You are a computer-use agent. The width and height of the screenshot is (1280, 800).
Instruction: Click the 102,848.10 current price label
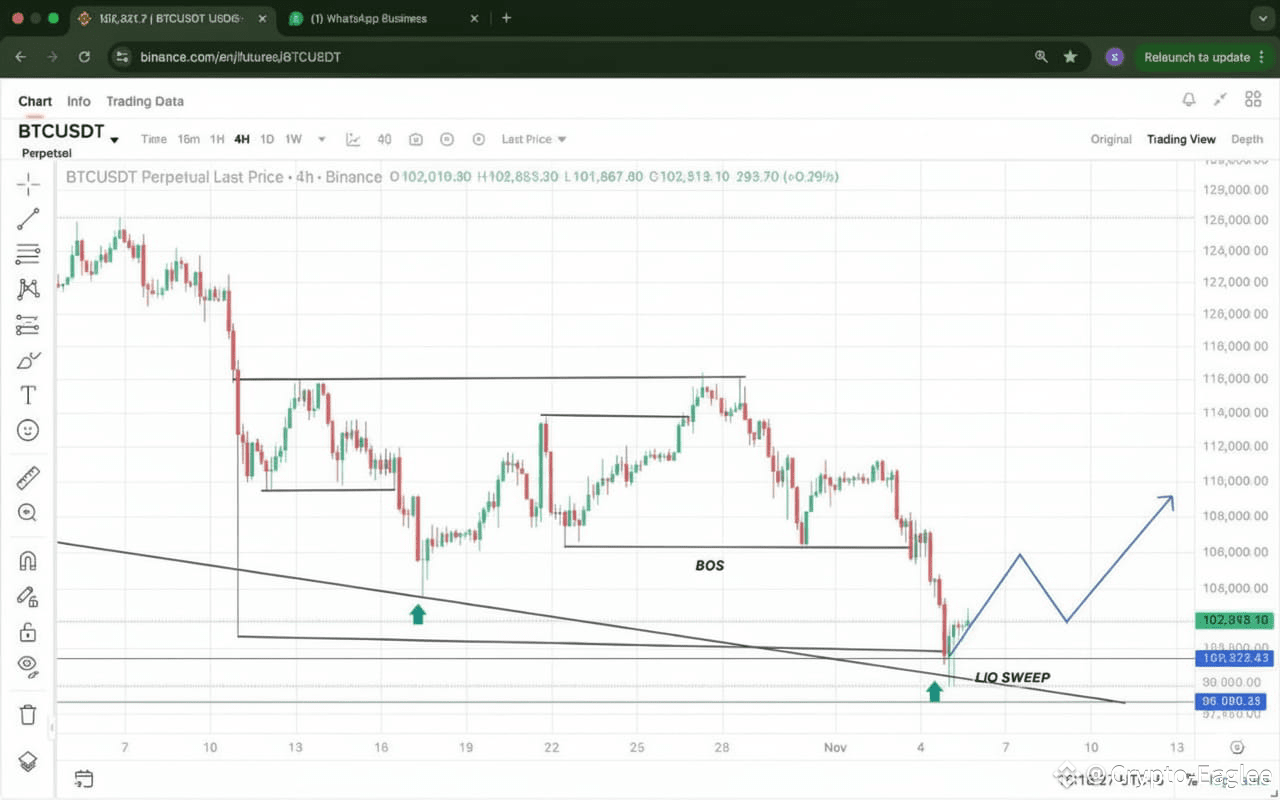click(x=1235, y=620)
